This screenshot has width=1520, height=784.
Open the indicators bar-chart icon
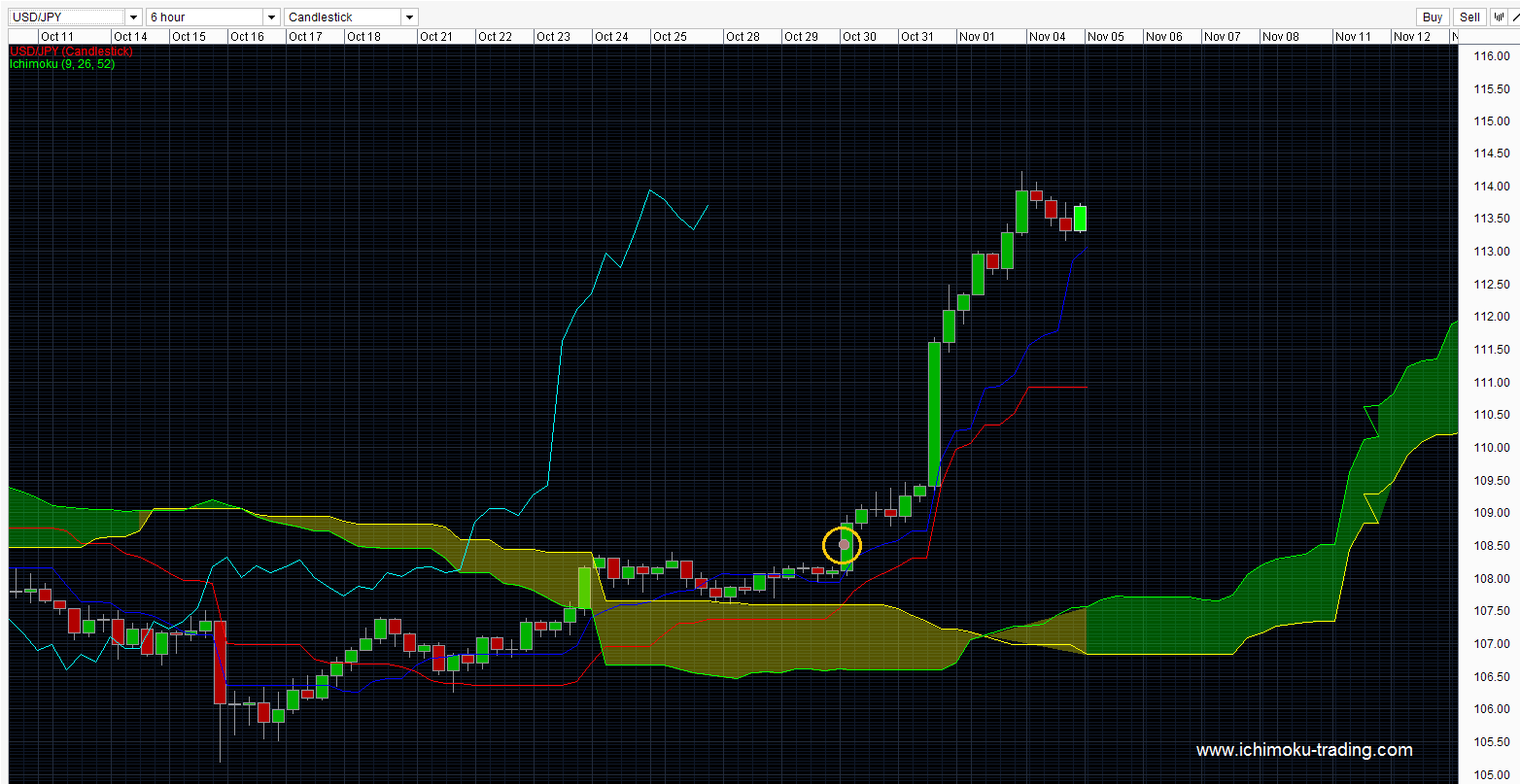pos(1499,17)
